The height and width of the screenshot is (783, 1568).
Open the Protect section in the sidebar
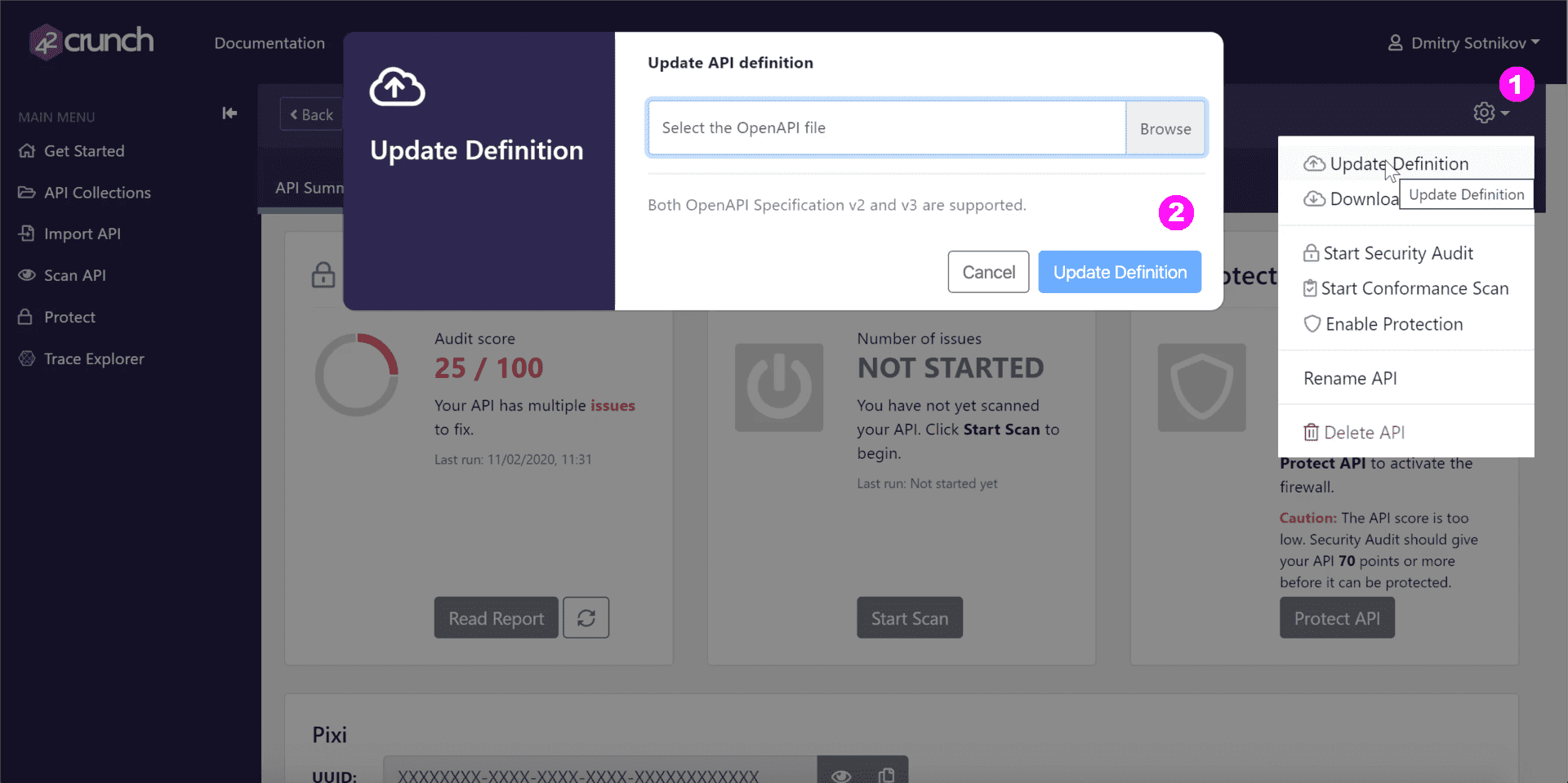point(66,317)
